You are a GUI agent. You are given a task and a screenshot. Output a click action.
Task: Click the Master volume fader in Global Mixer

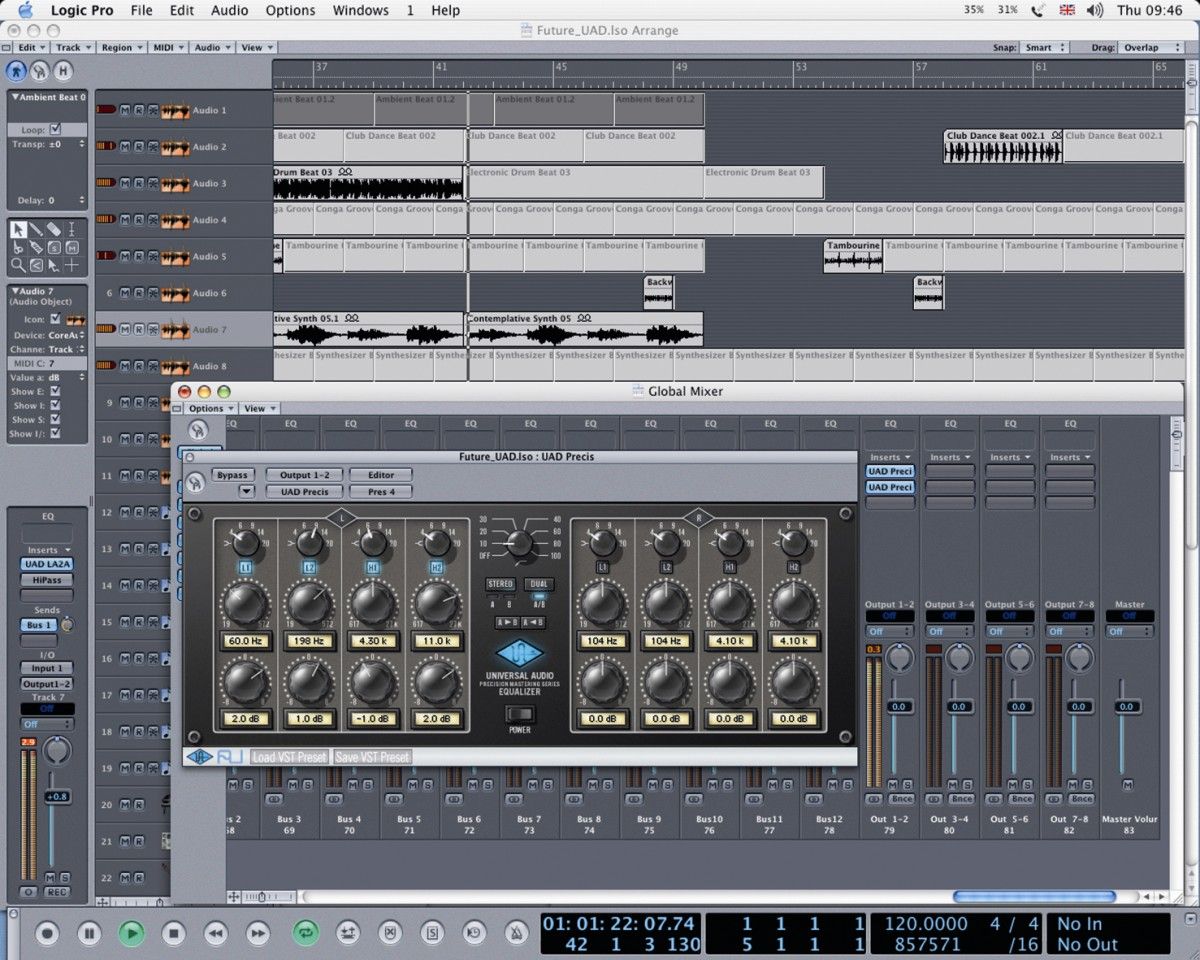click(1127, 707)
